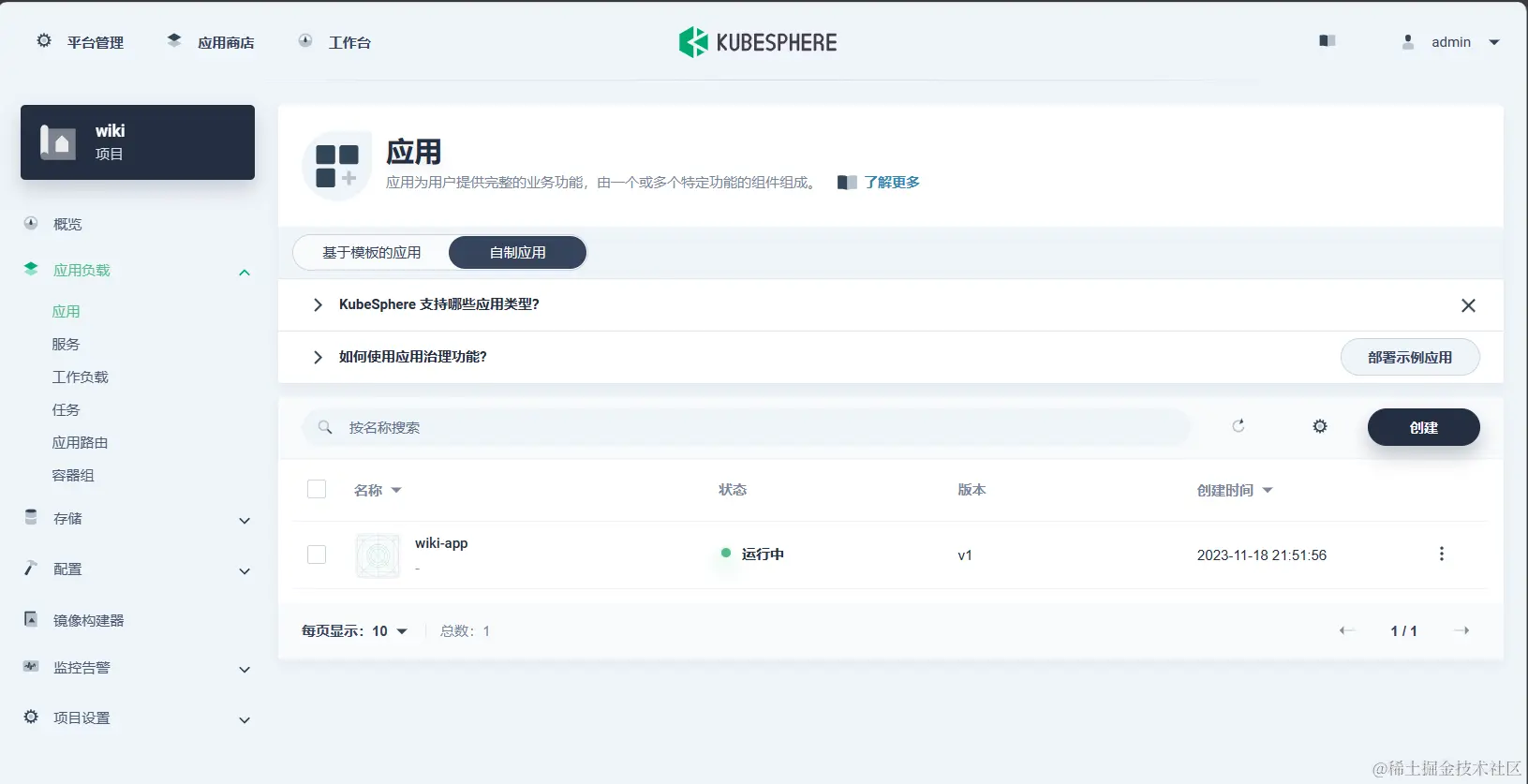
Task: Open 任务 jobs in the sidebar
Action: click(66, 409)
